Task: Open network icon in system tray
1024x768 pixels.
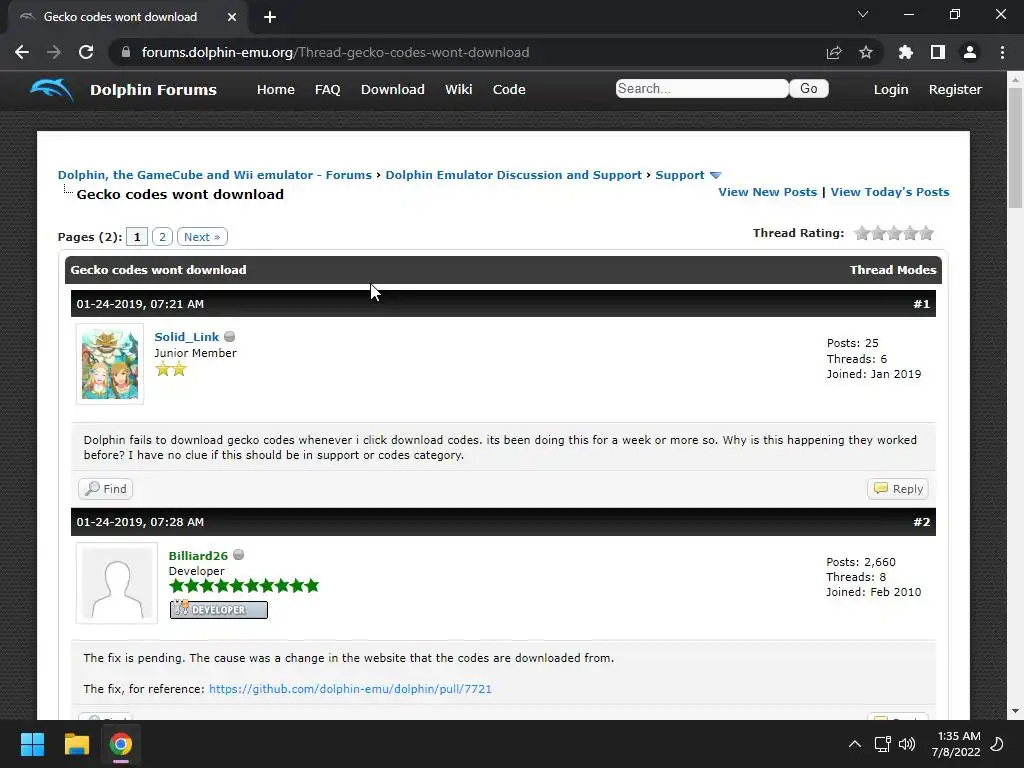Action: click(882, 744)
